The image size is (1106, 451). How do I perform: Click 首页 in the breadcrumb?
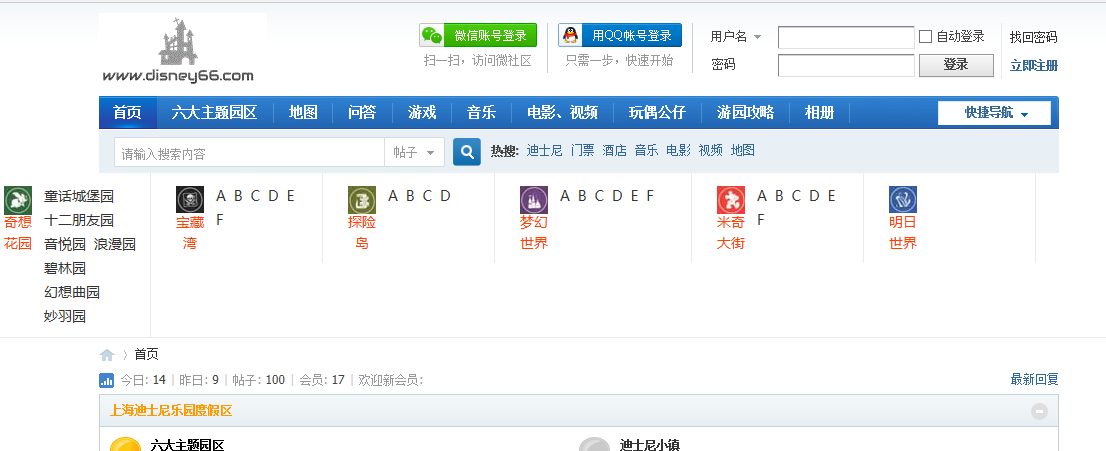point(147,354)
